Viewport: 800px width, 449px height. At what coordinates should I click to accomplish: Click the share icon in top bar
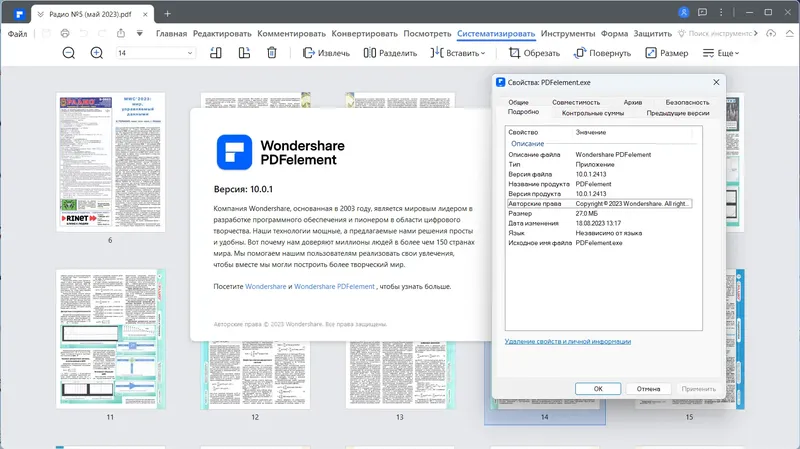click(120, 33)
